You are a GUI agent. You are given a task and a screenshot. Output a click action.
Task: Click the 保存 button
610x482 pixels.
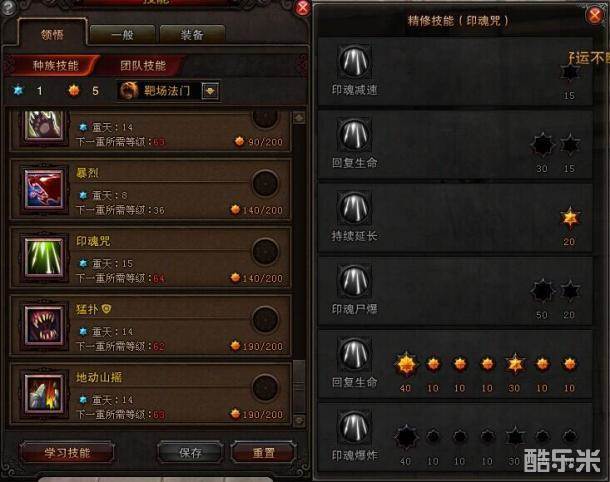tap(190, 452)
